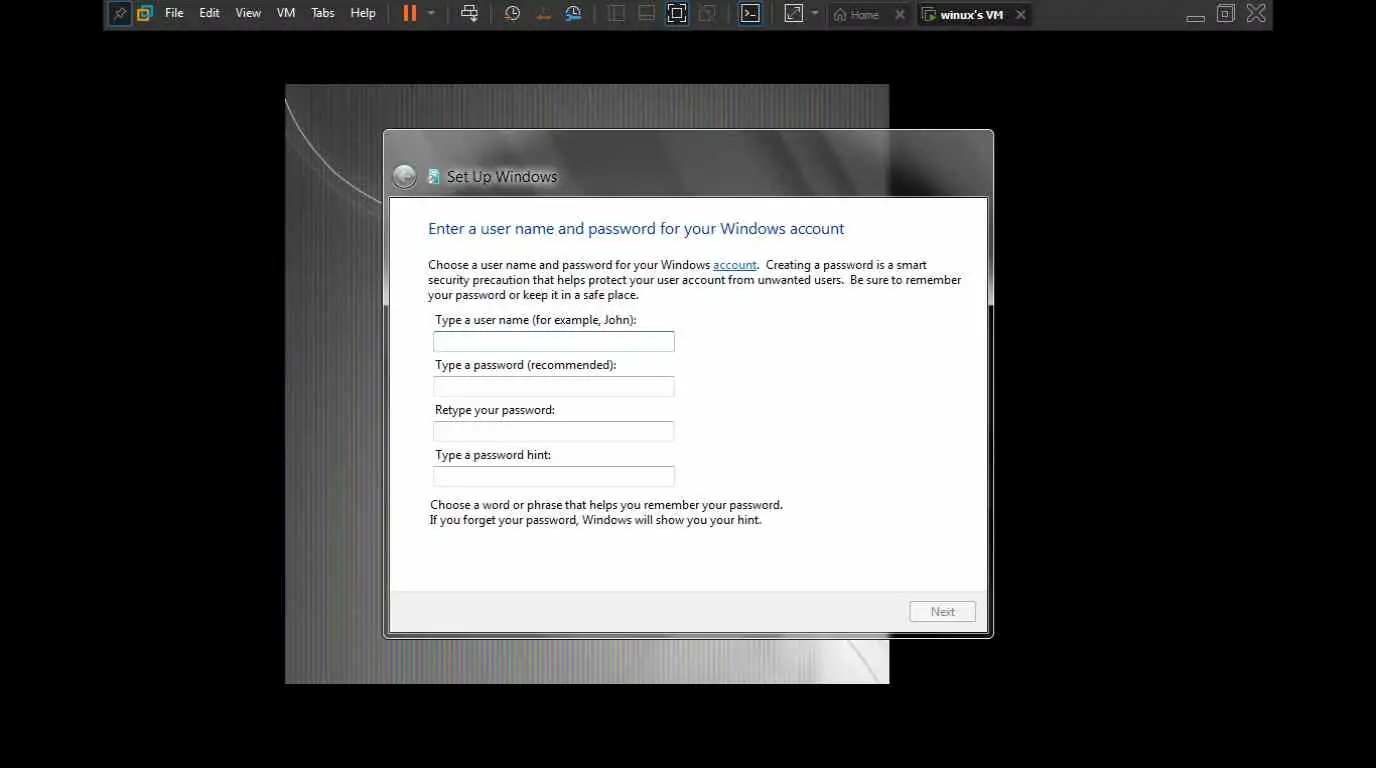The image size is (1376, 768).
Task: Click revert to snapshot icon
Action: coord(543,14)
